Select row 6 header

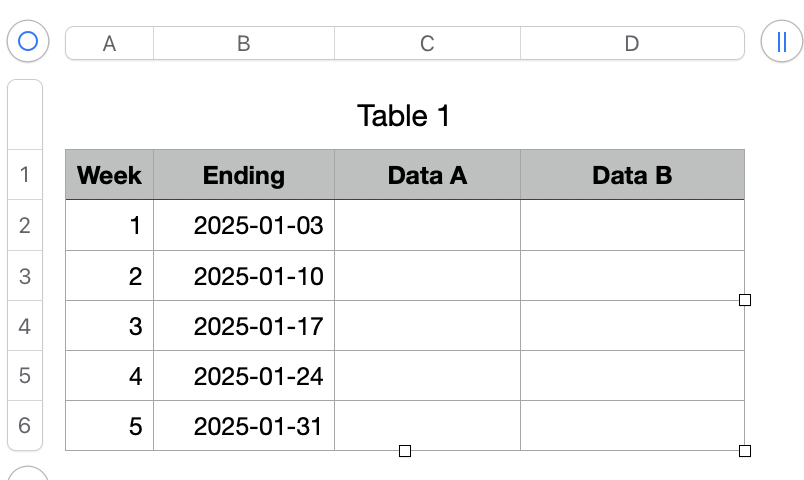[x=25, y=426]
